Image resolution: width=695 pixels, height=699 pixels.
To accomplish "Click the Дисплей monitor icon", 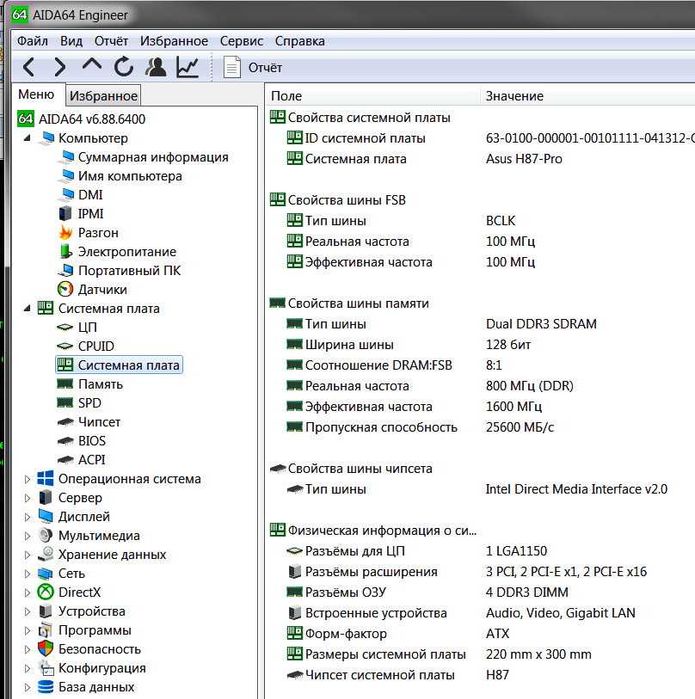I will coord(45,516).
